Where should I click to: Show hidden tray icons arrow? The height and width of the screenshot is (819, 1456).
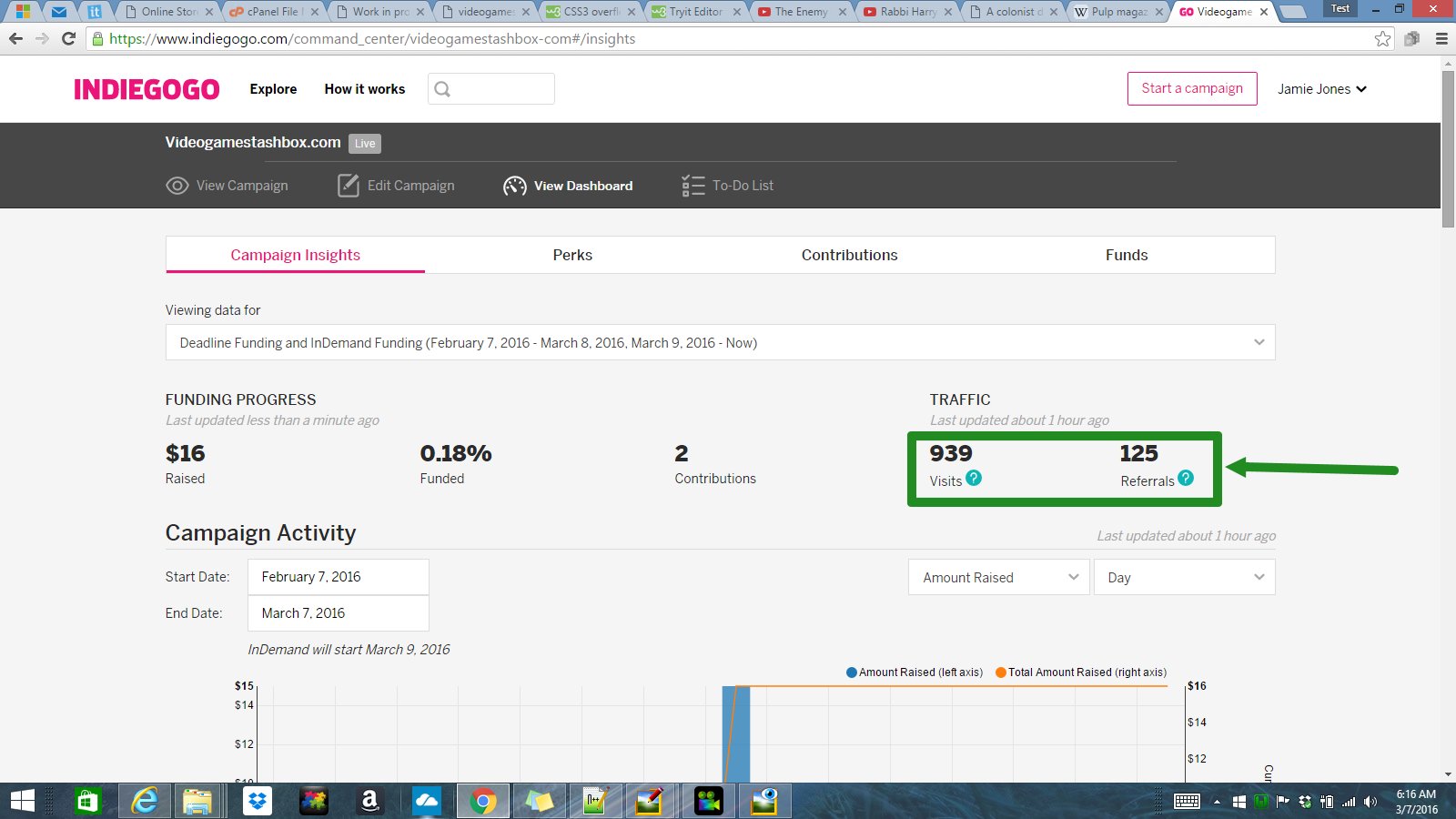tap(1217, 802)
